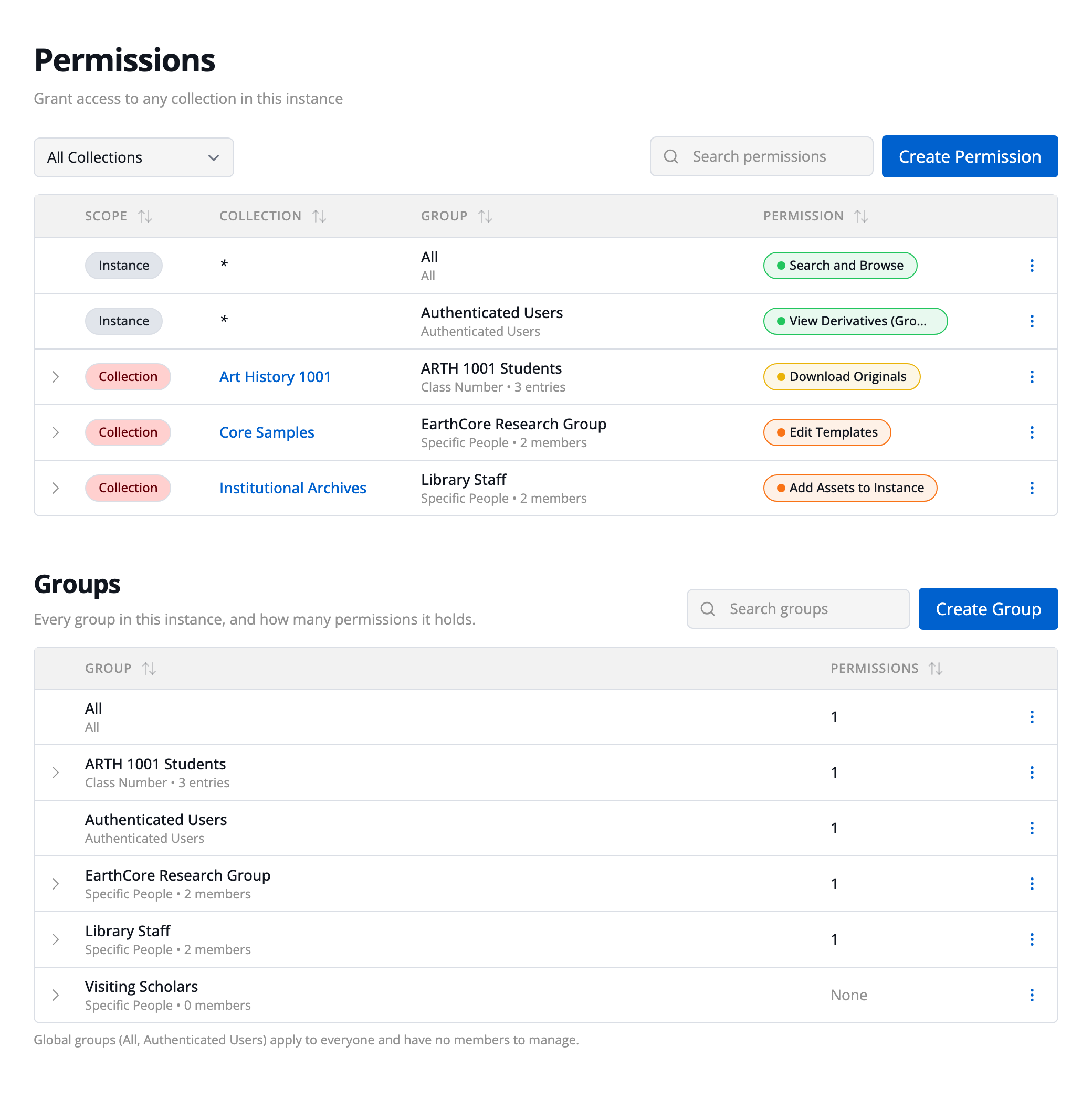Expand ARTH 1001 Students in Groups table
The height and width of the screenshot is (1100, 1092).
55,773
